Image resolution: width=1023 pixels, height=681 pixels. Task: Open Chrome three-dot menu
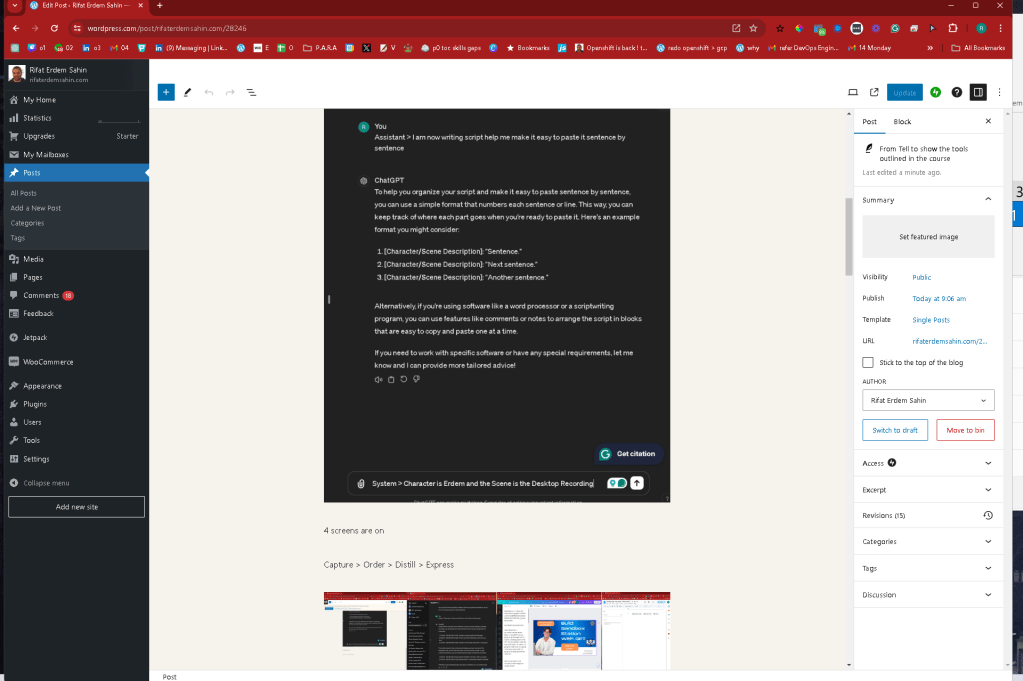pos(1000,28)
